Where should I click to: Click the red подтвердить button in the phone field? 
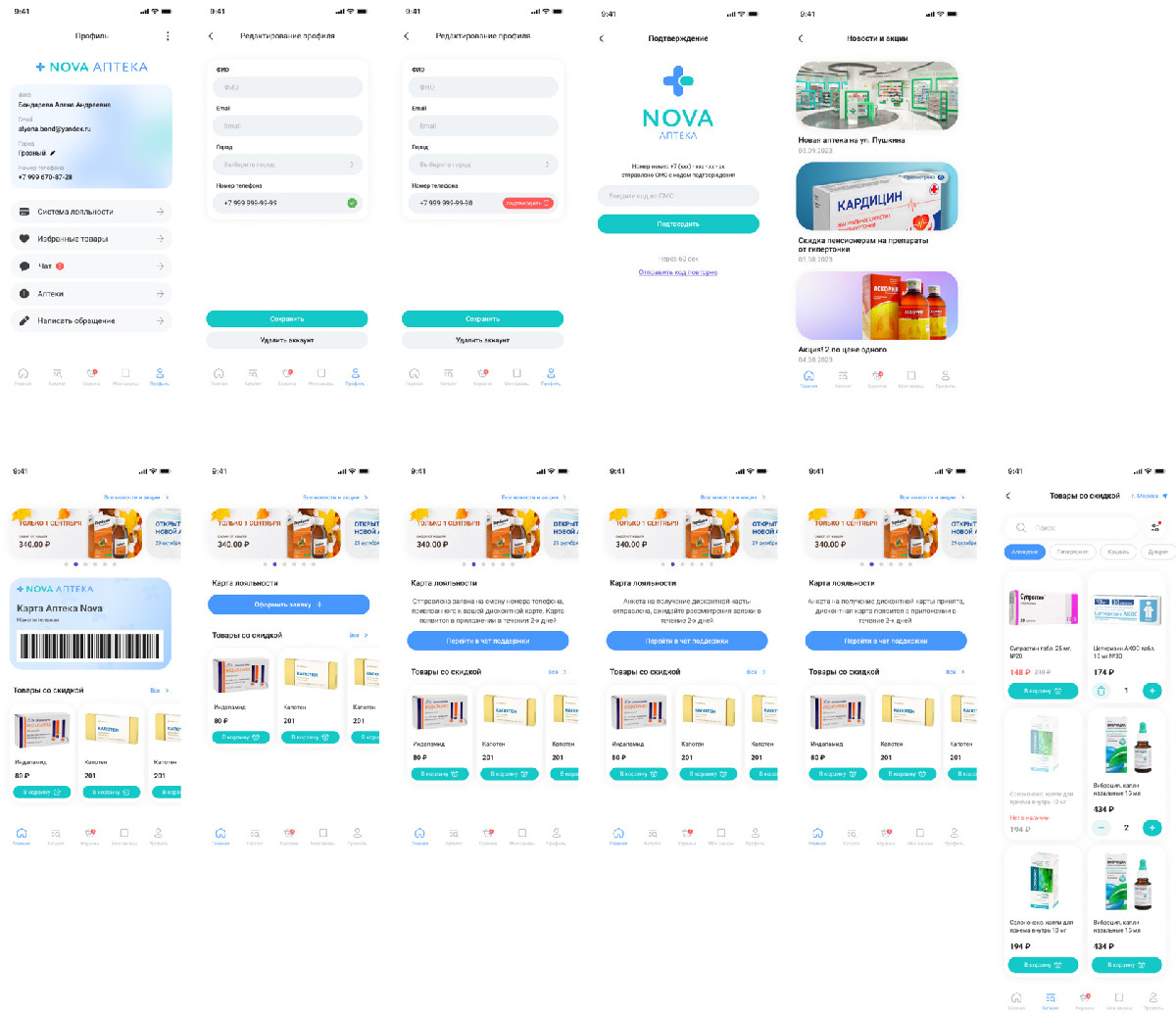(x=528, y=203)
